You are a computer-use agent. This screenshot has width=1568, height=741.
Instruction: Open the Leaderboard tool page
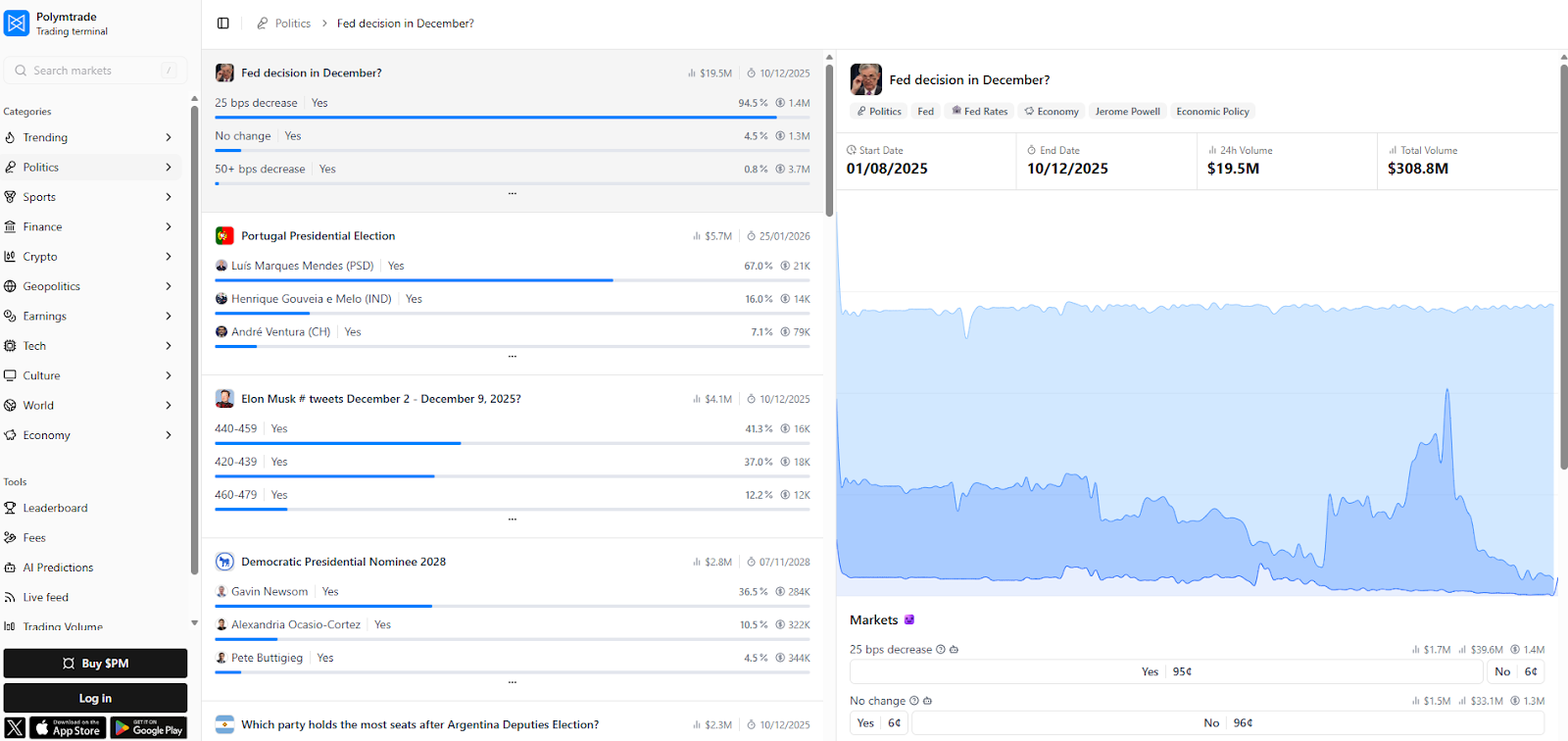[x=55, y=508]
